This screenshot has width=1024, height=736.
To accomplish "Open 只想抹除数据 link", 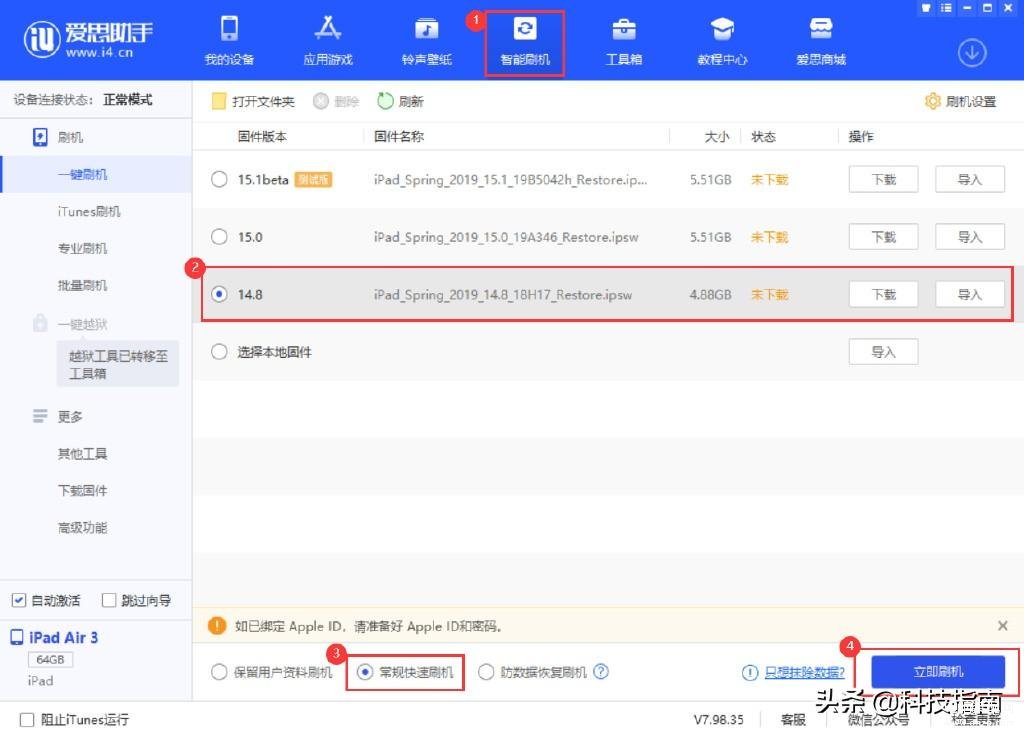I will [x=805, y=672].
